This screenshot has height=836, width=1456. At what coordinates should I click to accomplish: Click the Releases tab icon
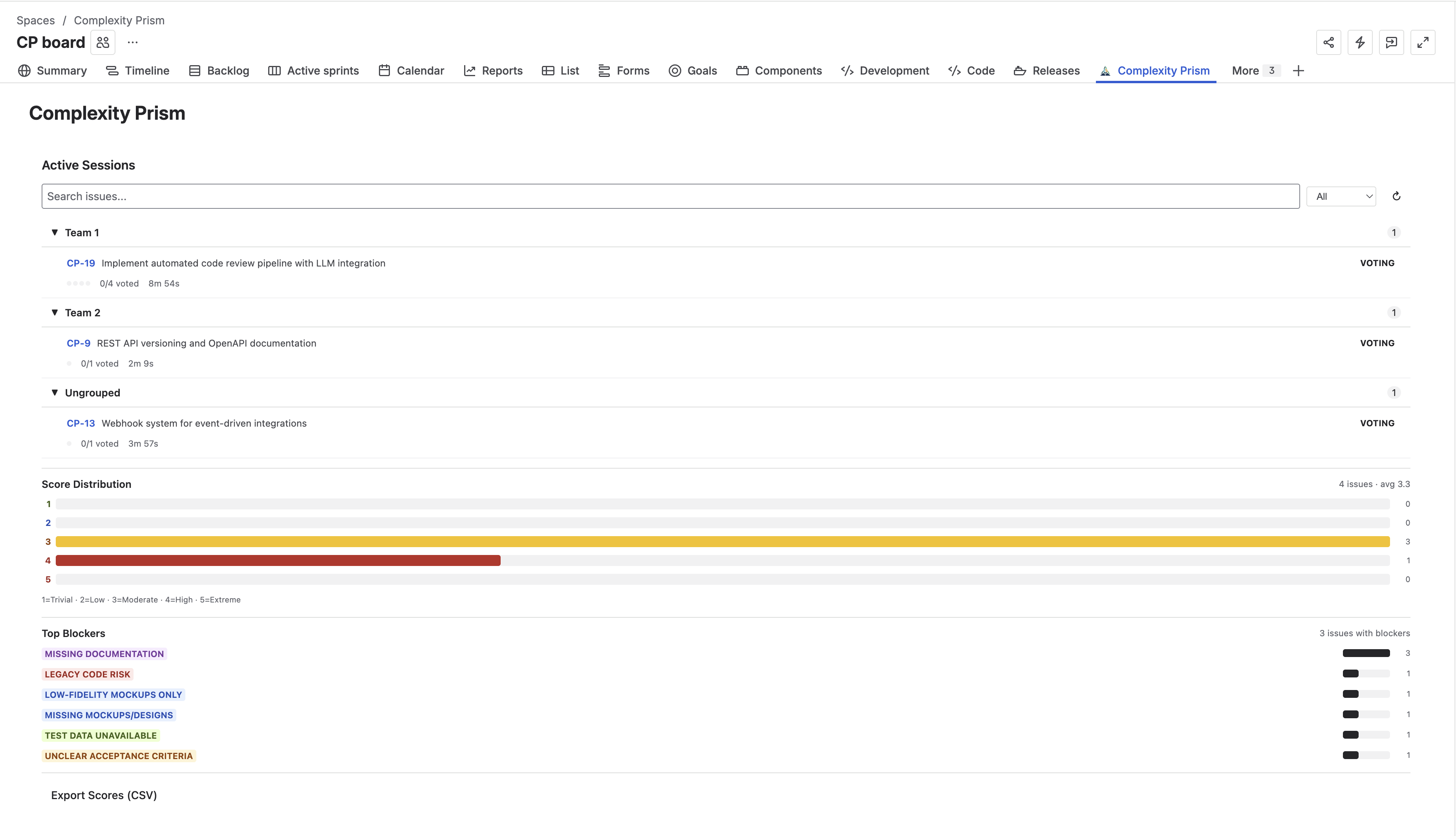click(x=1021, y=70)
